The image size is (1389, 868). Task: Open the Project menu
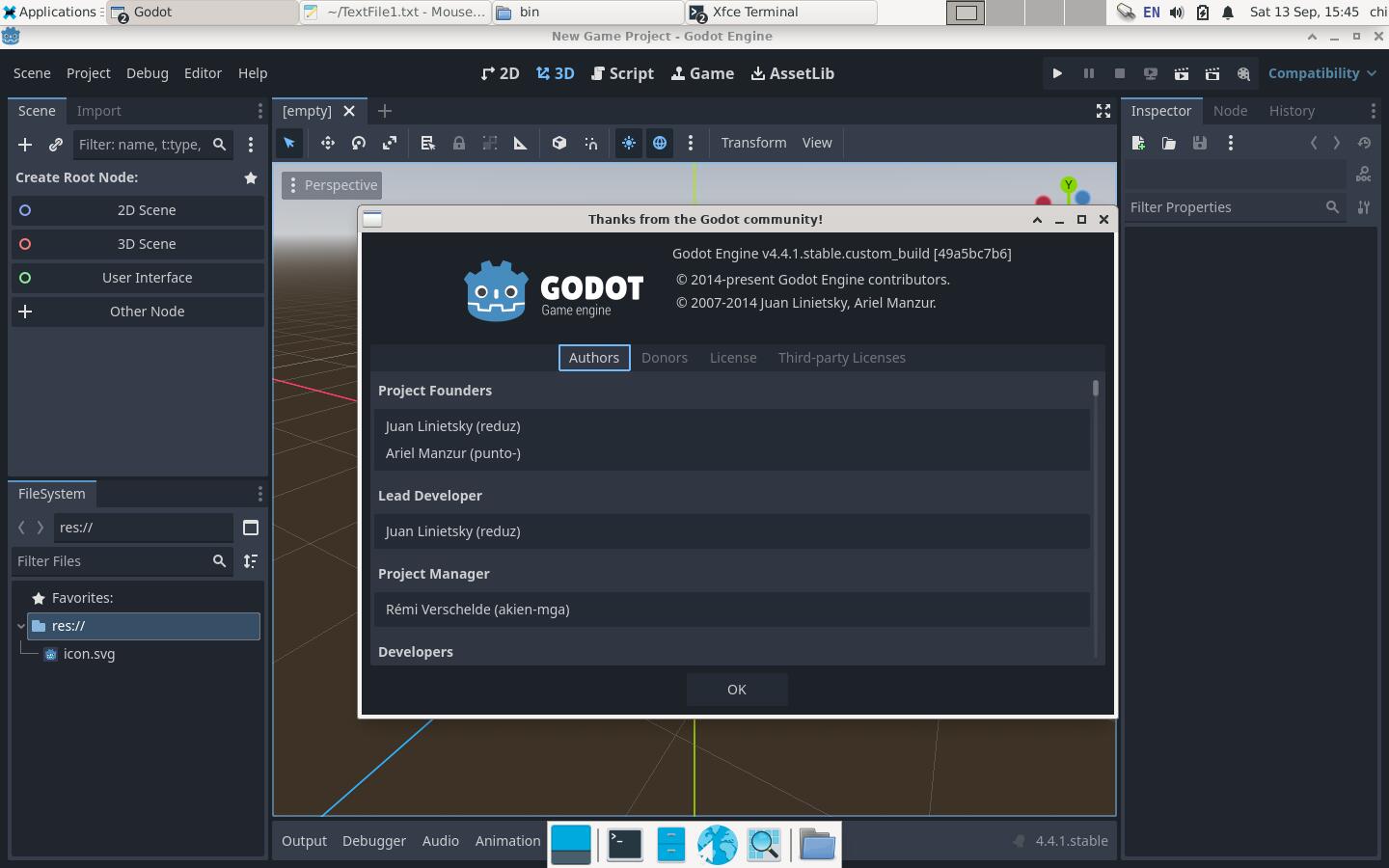89,73
